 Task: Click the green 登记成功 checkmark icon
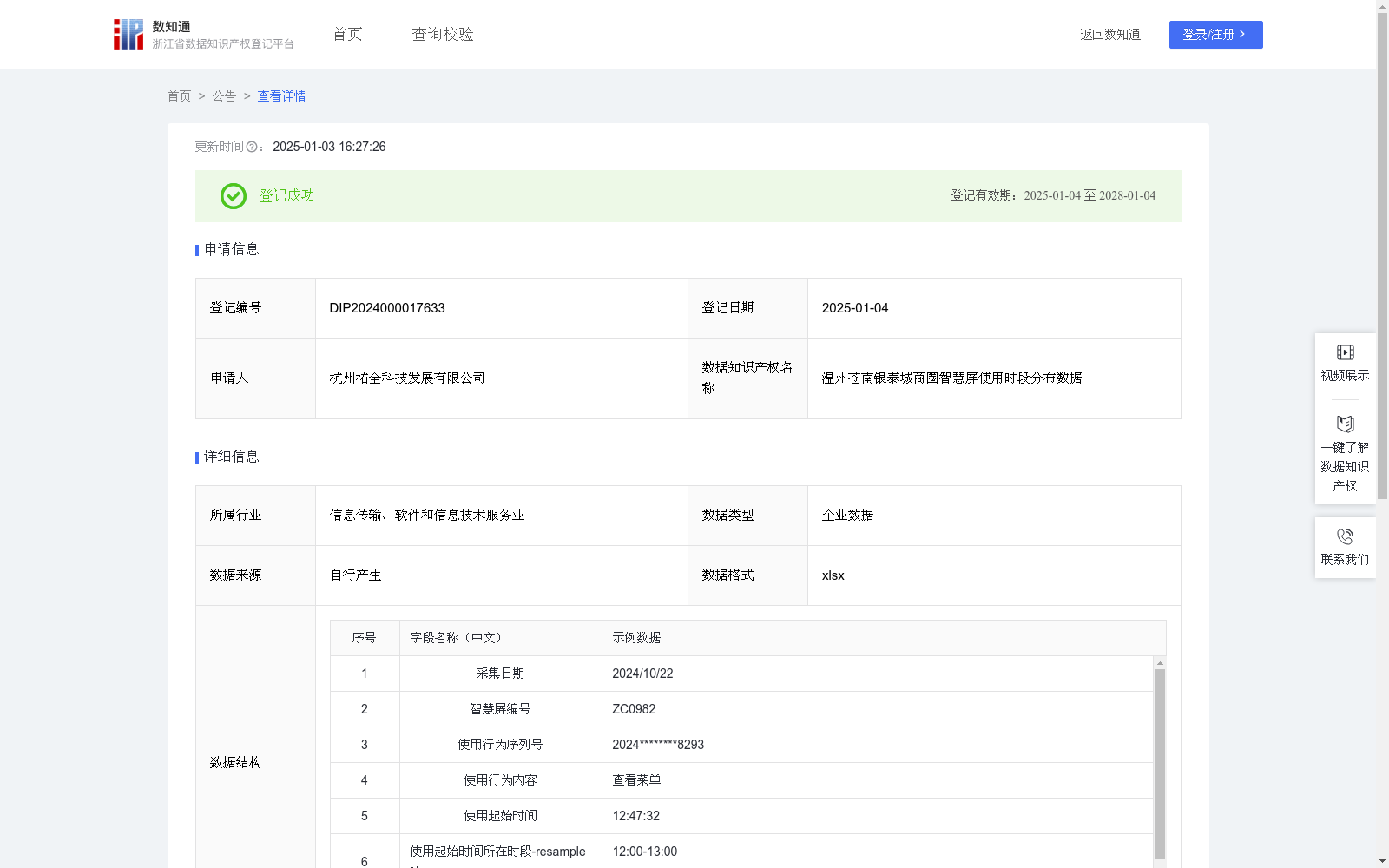(234, 196)
